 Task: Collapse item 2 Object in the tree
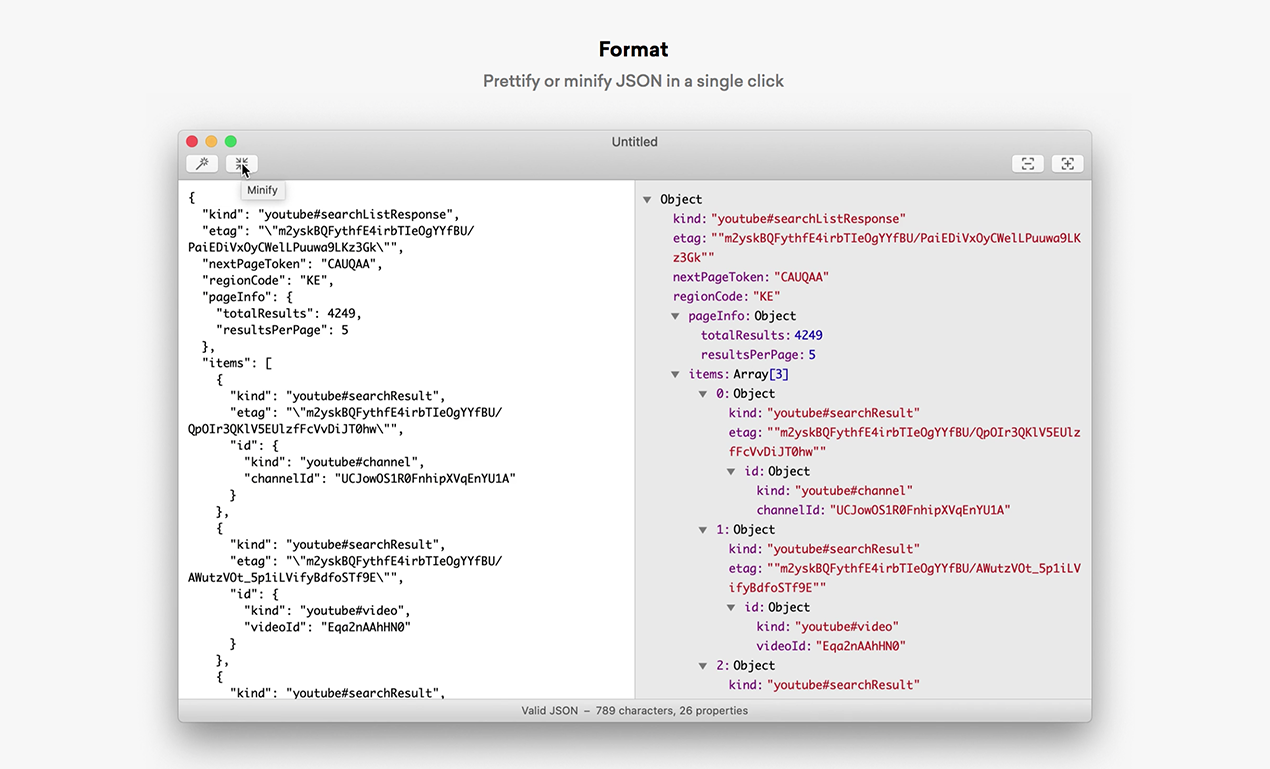click(x=703, y=665)
